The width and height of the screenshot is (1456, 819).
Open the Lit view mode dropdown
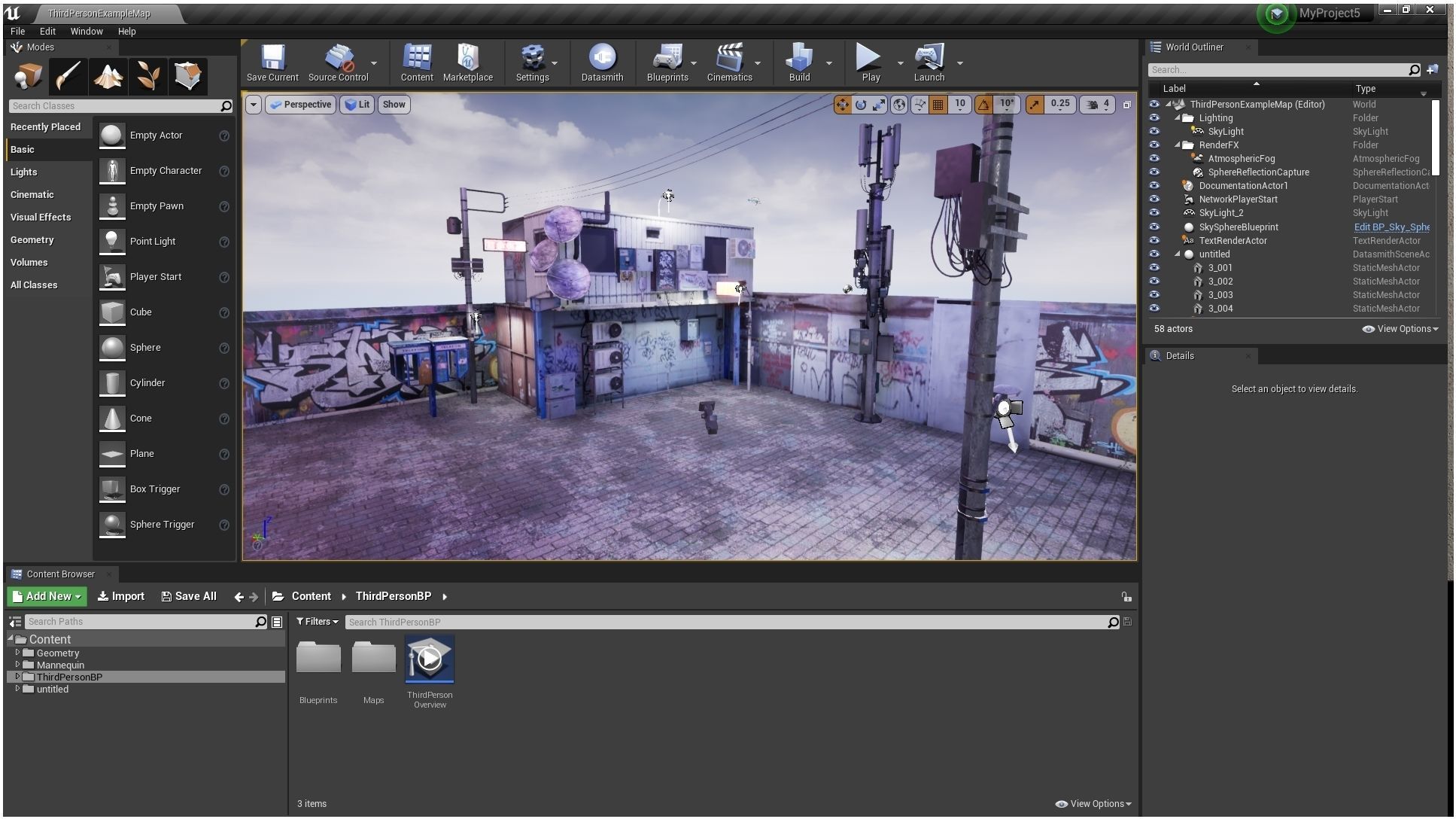357,105
